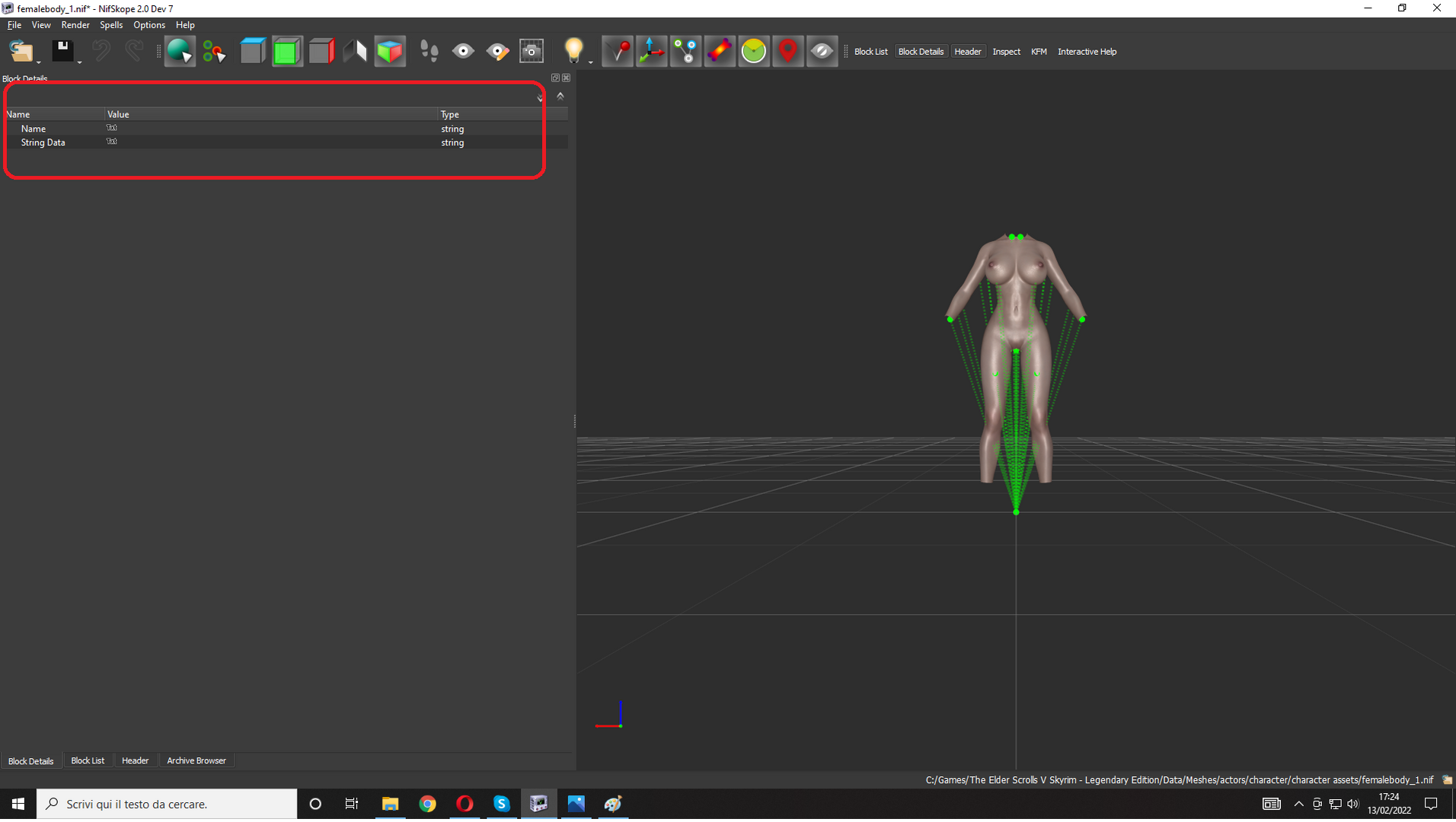Switch to bottom Block Details tab

pos(31,761)
